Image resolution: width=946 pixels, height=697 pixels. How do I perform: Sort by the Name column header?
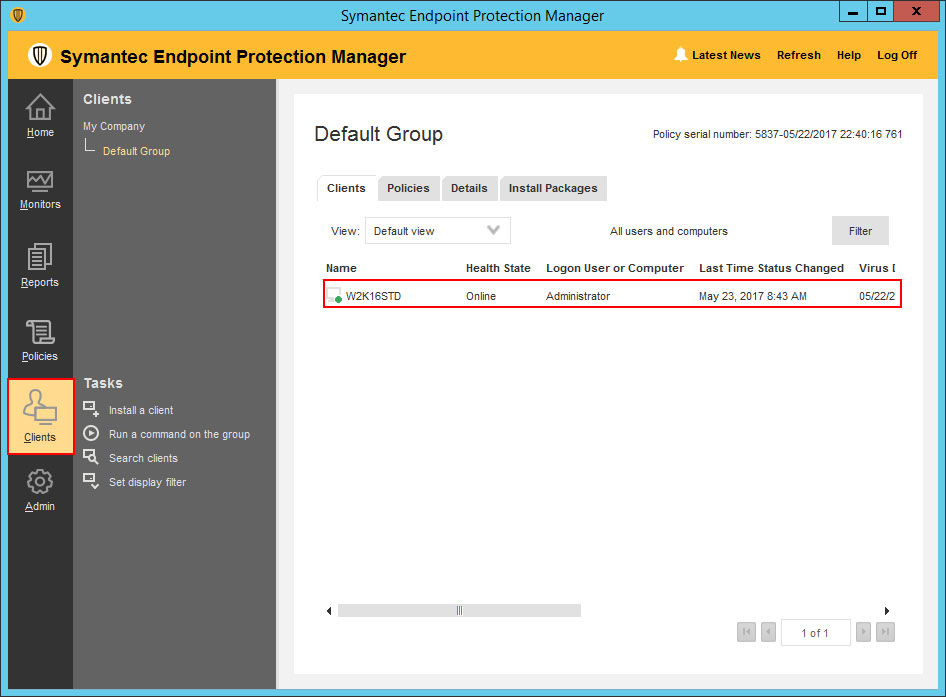pyautogui.click(x=341, y=268)
